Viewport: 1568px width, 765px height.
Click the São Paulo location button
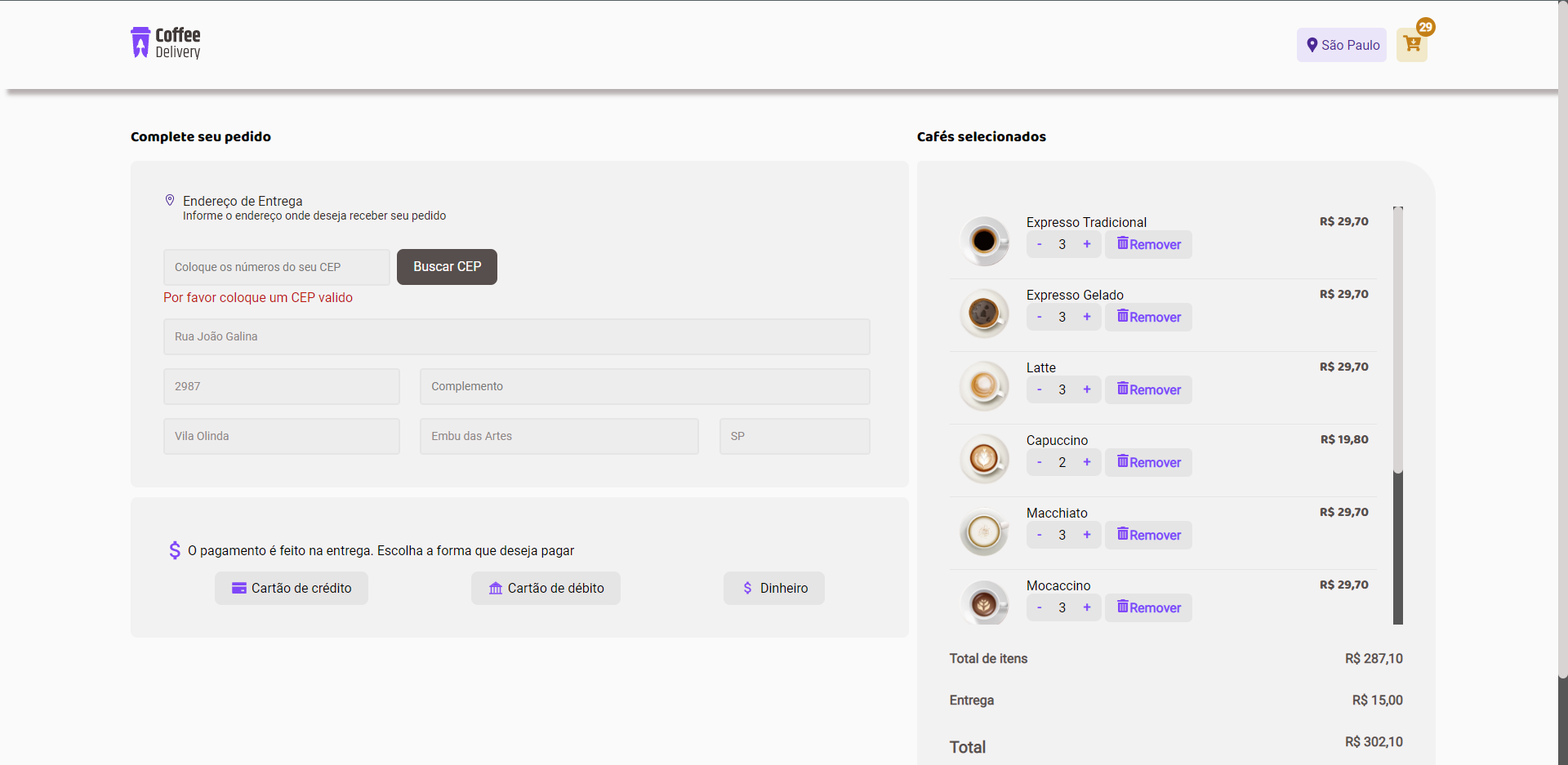coord(1342,45)
